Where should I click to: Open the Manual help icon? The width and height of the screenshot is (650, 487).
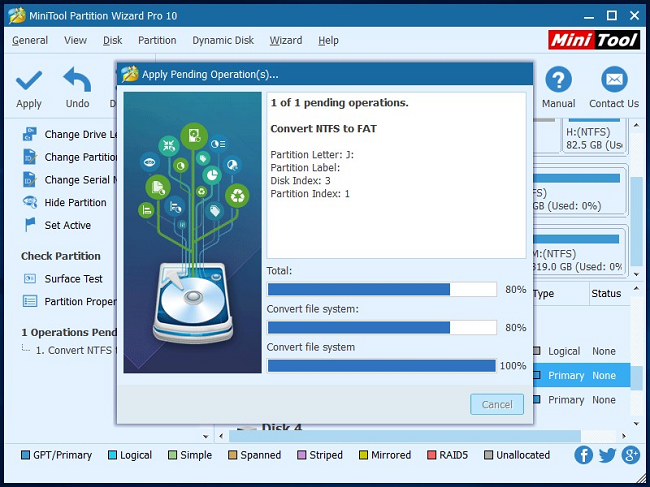[558, 80]
